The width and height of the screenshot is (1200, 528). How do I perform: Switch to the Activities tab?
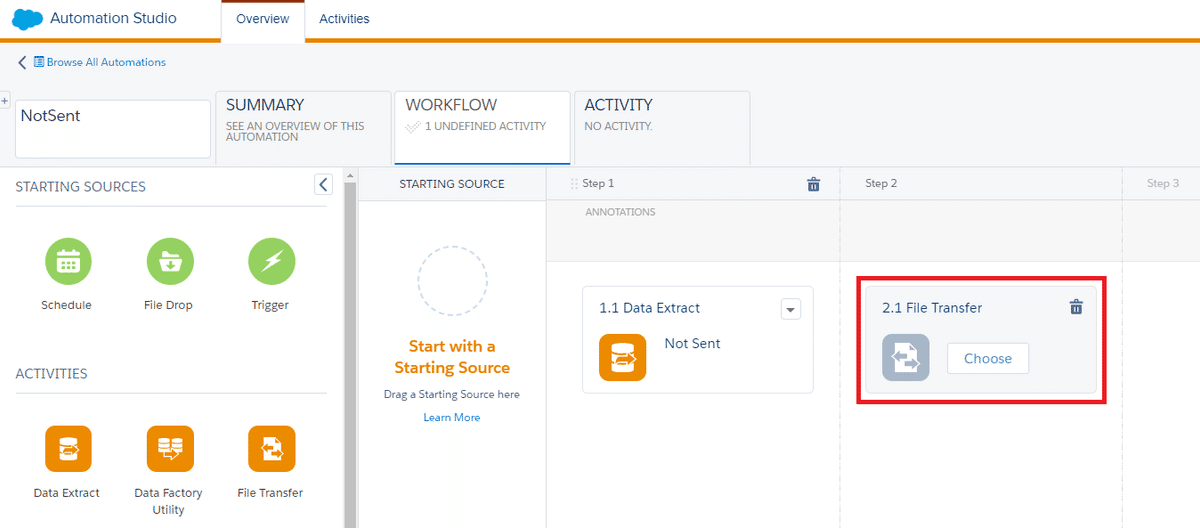pos(344,19)
